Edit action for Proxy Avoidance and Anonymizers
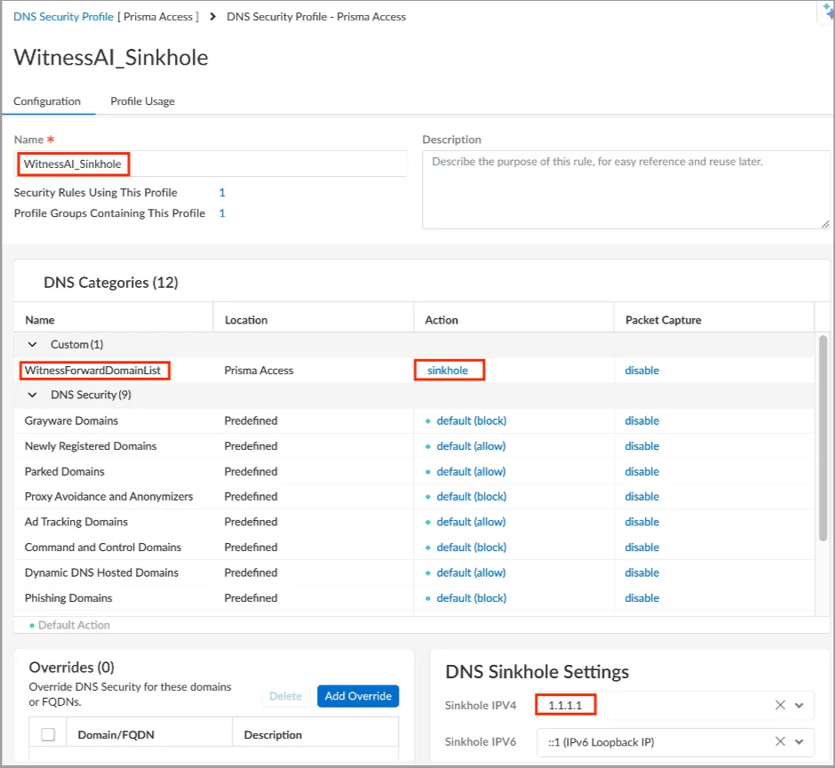Image resolution: width=835 pixels, height=768 pixels. (471, 496)
